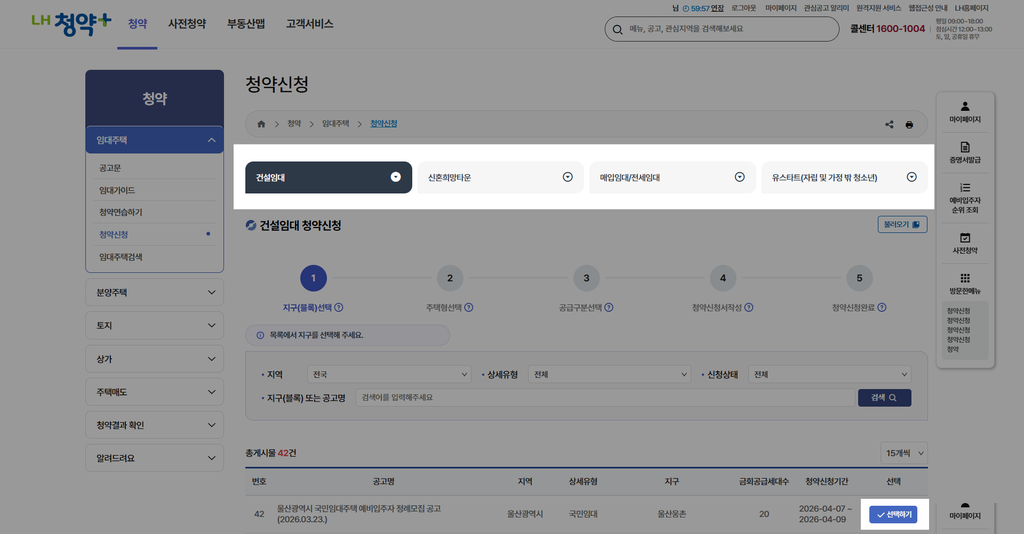This screenshot has width=1024, height=534.
Task: Open the 상세유형 dropdown
Action: 609,374
